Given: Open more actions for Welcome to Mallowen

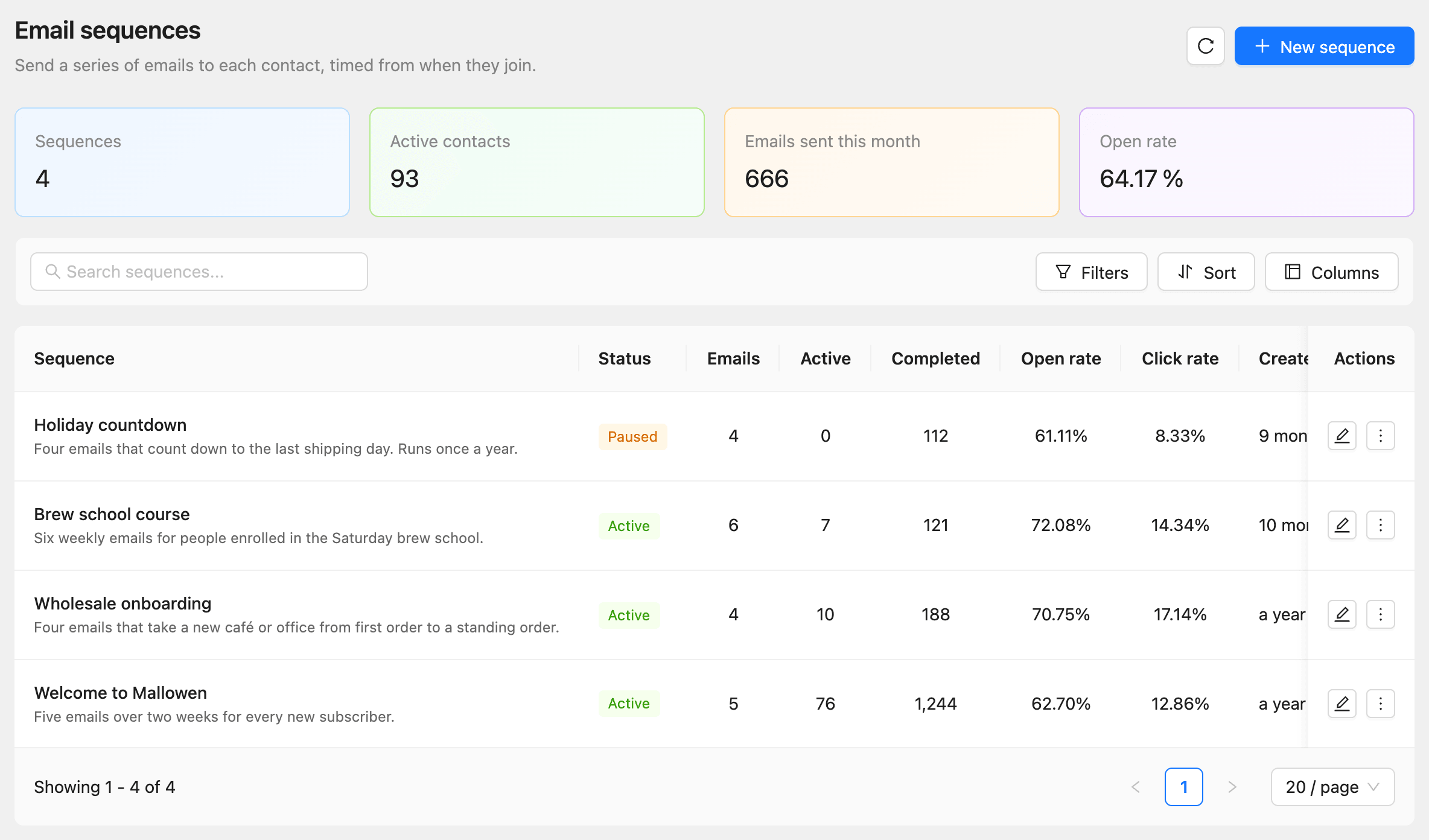Looking at the screenshot, I should [1380, 704].
